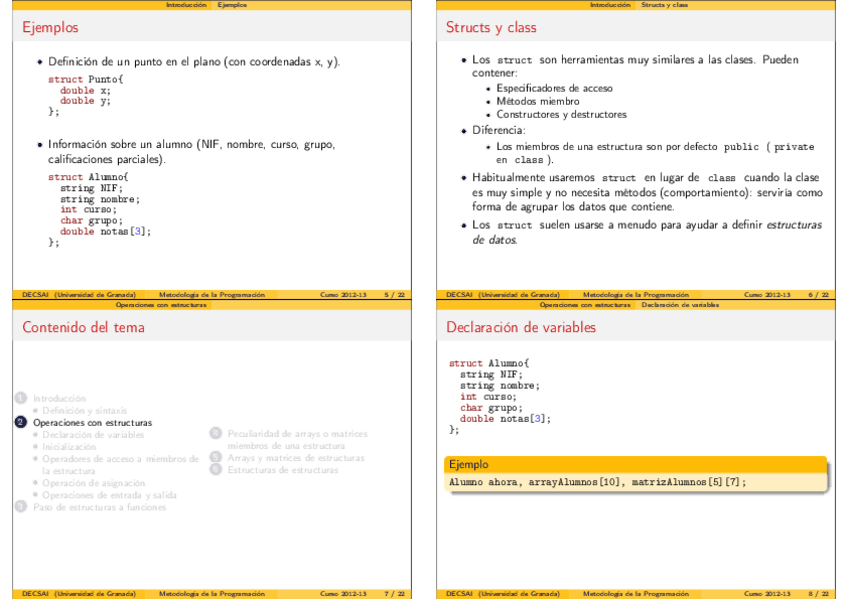Screen dimensions: 848x599
Task: Click the 'Ejemplos' slide title
Action: tap(50, 28)
